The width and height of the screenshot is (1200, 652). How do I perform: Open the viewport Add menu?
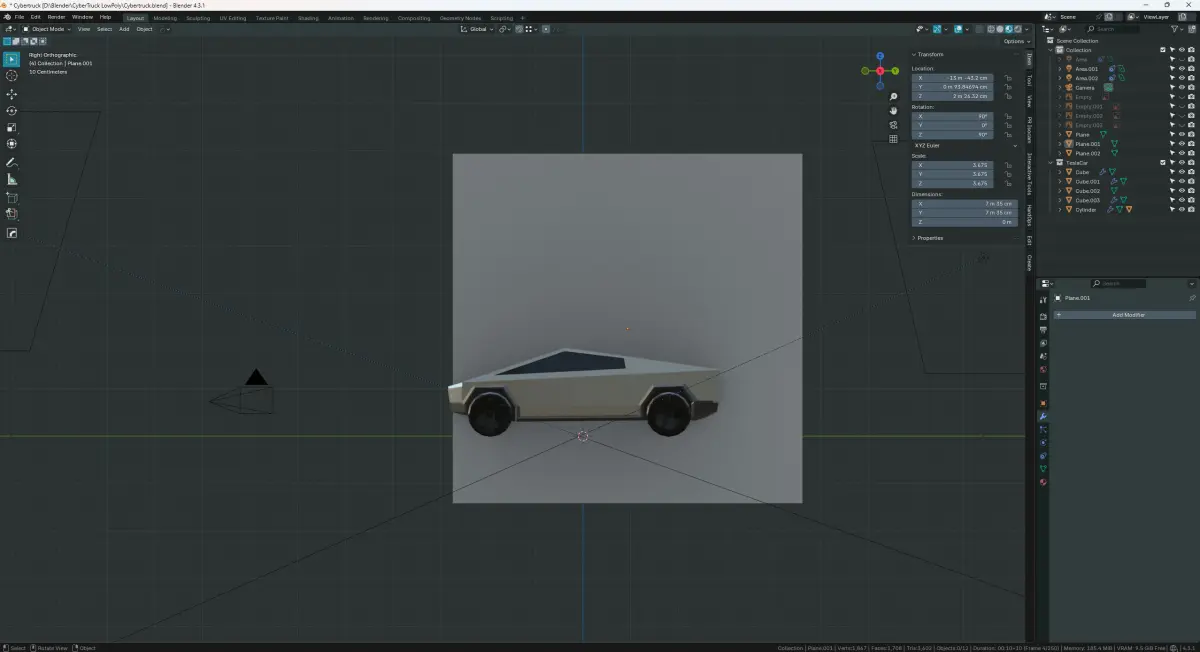[124, 29]
